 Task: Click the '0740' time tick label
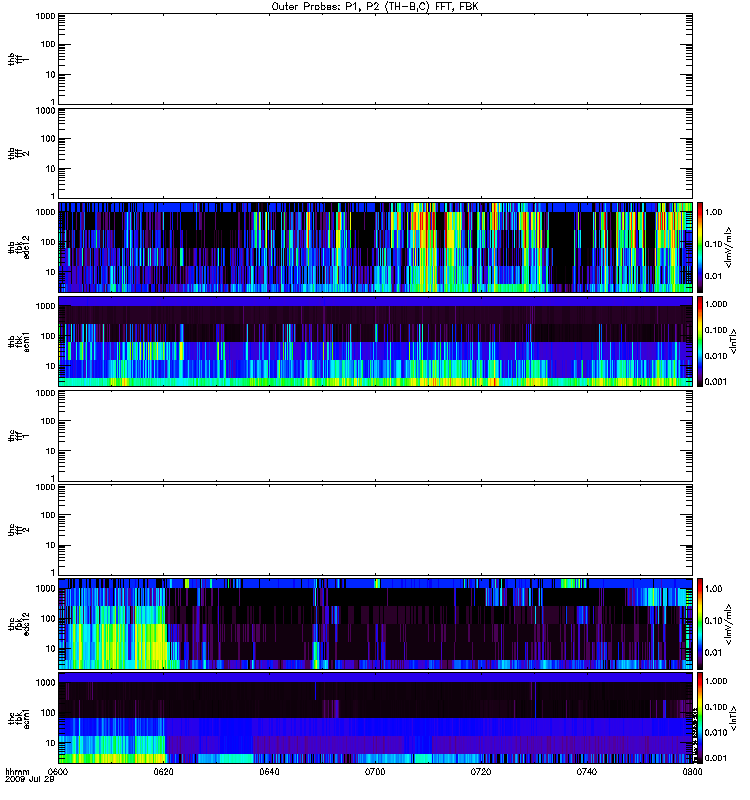tap(587, 772)
